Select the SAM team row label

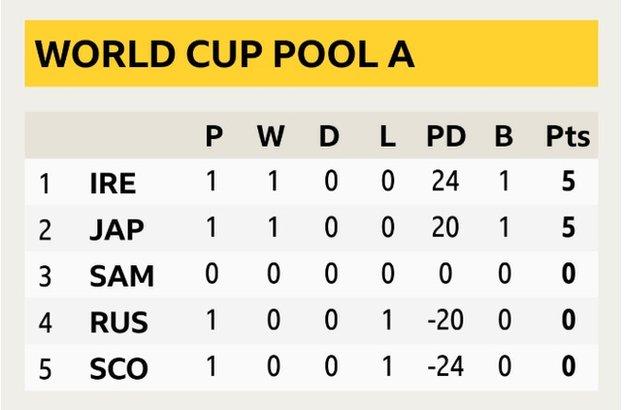point(118,276)
